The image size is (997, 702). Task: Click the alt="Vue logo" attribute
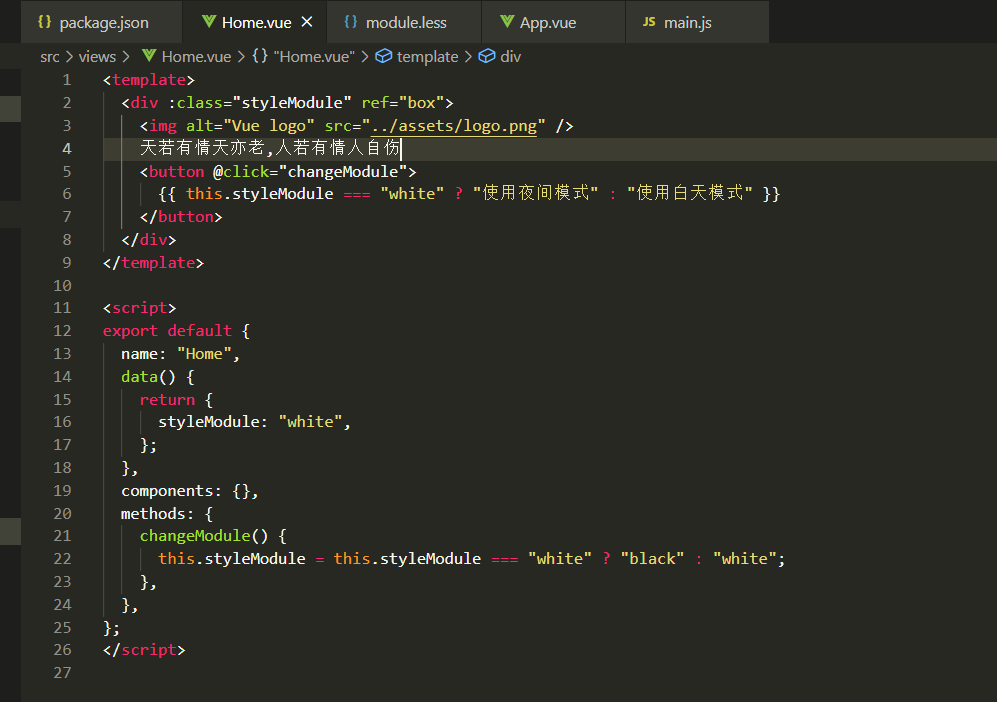(250, 126)
